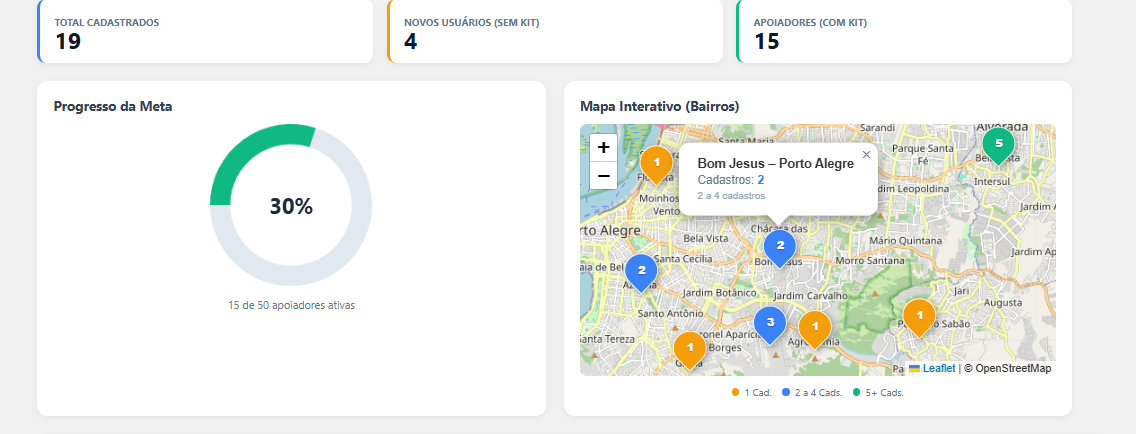
Task: Click the Apoiadores (com kit) card
Action: (904, 31)
